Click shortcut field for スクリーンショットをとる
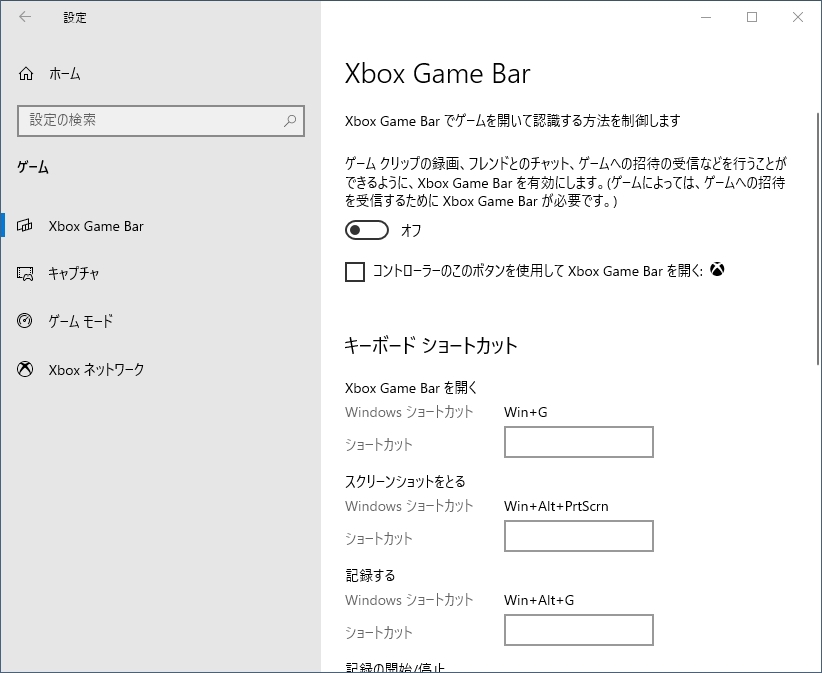The image size is (822, 673). coord(579,536)
